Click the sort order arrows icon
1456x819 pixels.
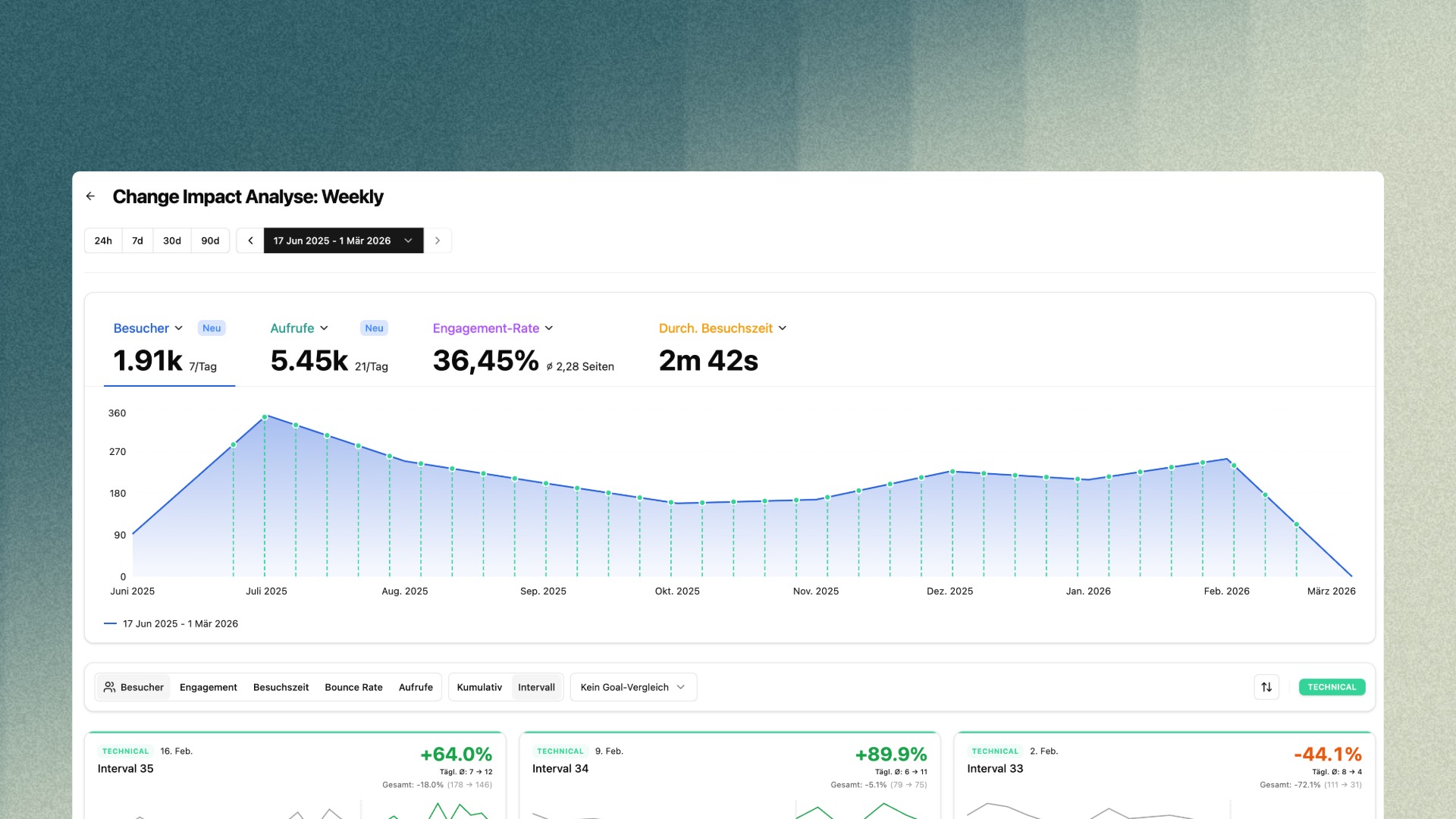pos(1266,687)
